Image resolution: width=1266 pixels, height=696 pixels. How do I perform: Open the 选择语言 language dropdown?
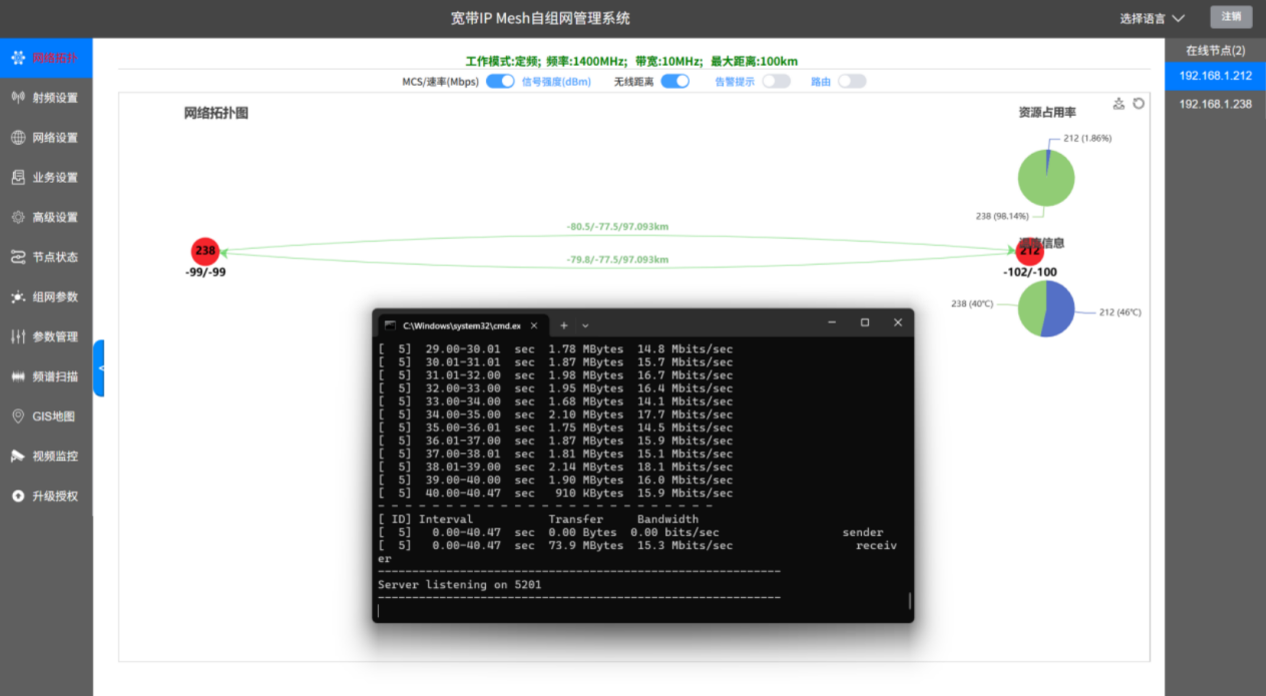tap(1152, 18)
